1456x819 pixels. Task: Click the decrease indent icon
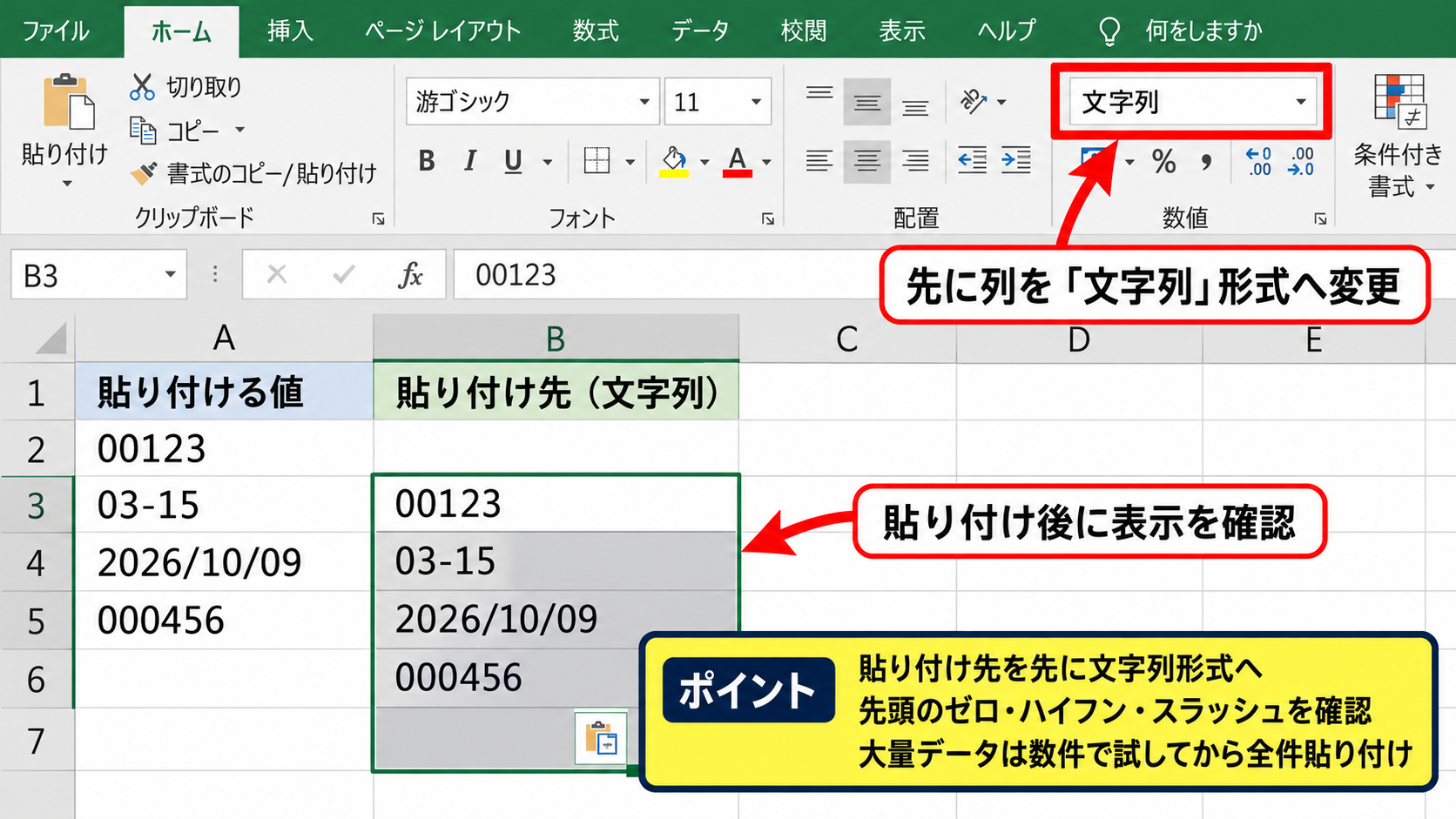pyautogui.click(x=972, y=160)
